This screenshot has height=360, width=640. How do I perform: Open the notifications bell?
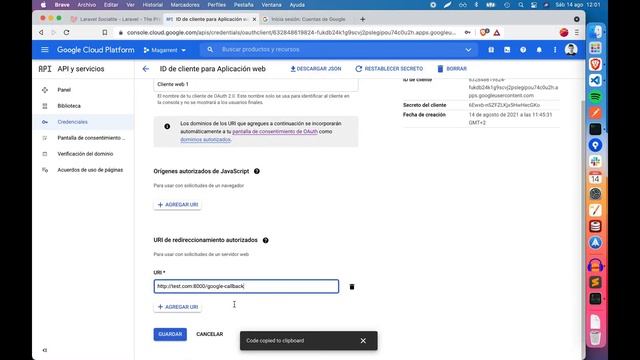[x=539, y=50]
